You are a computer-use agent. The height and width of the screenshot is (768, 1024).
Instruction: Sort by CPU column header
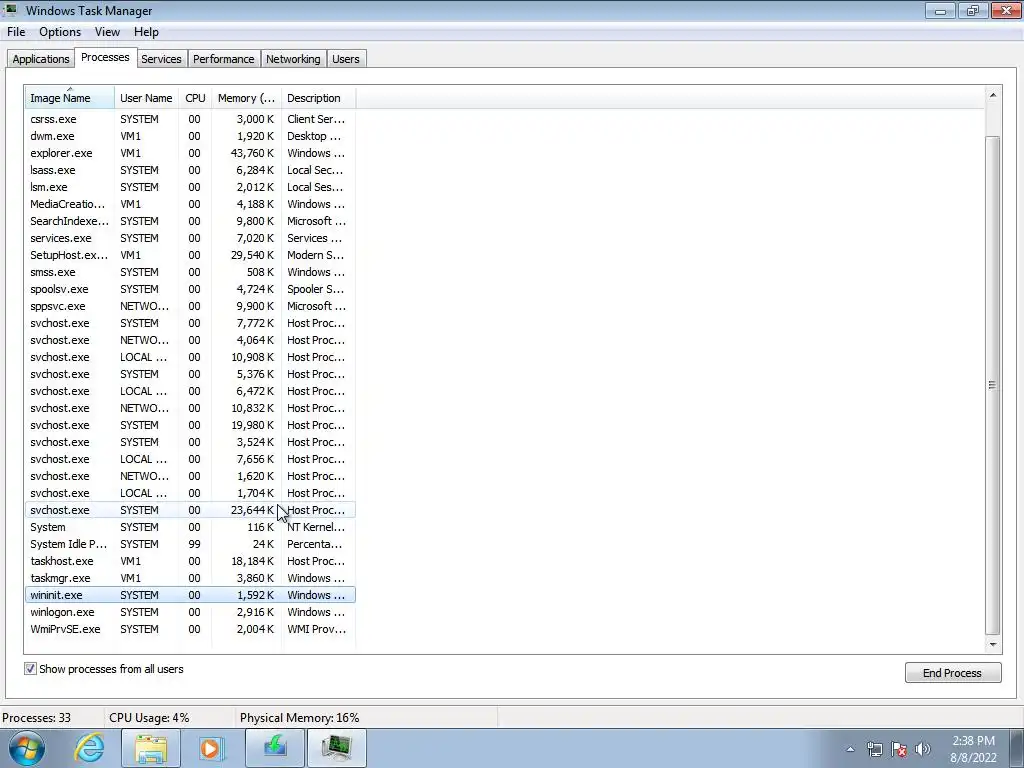pos(195,98)
